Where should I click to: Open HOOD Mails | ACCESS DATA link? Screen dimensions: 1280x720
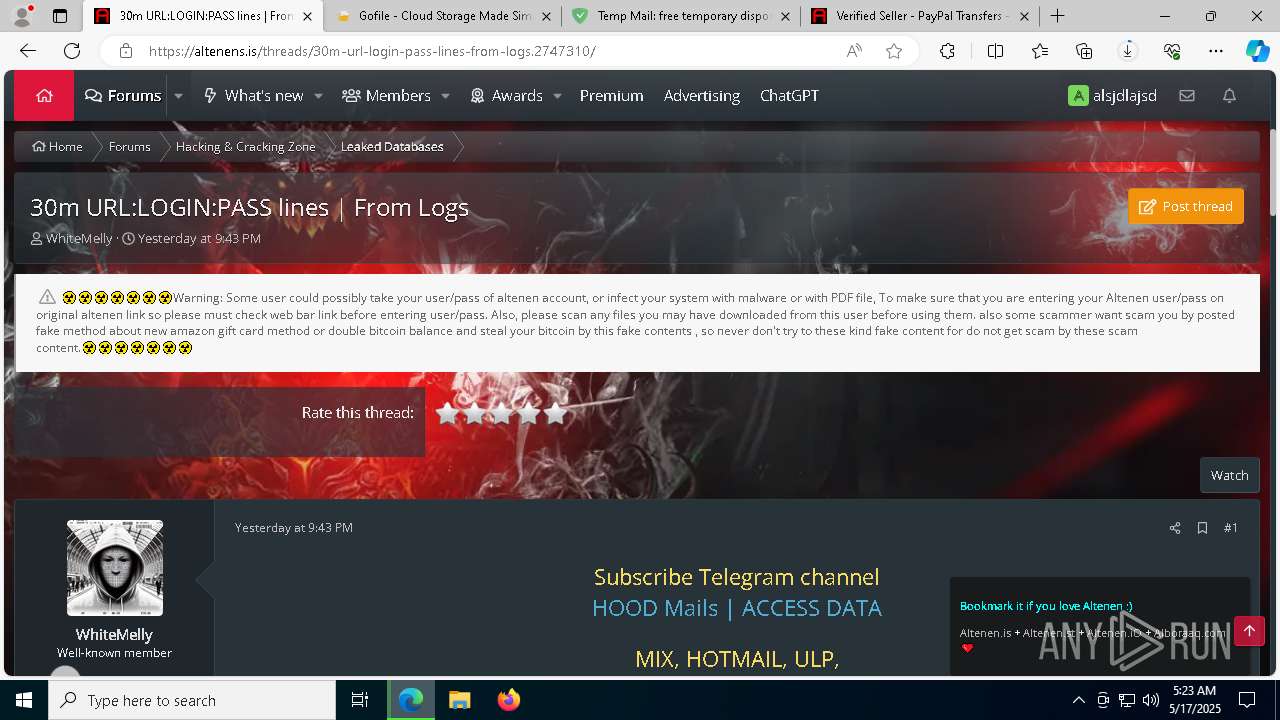[x=737, y=608]
